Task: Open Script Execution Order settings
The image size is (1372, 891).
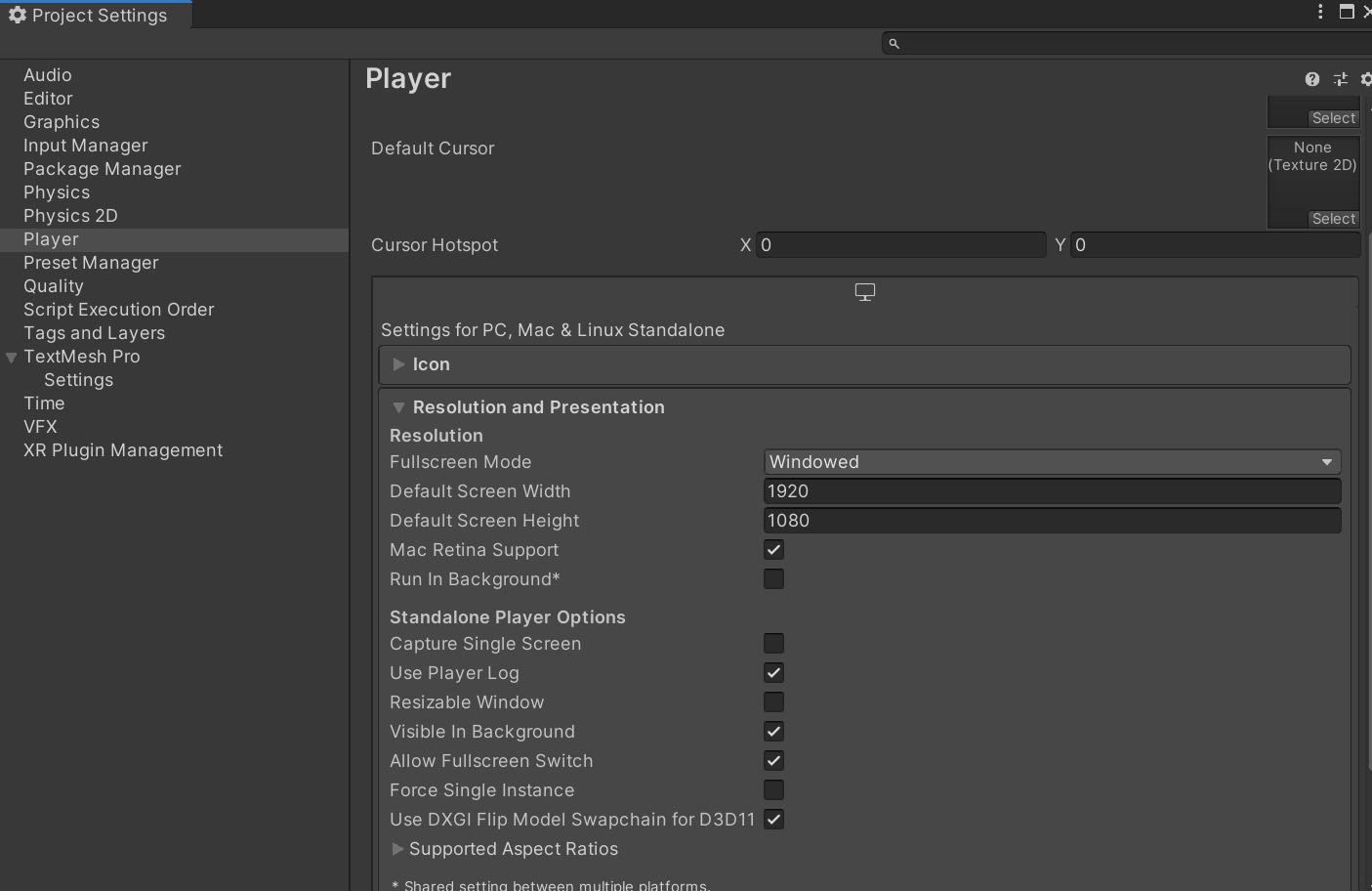Action: click(119, 310)
